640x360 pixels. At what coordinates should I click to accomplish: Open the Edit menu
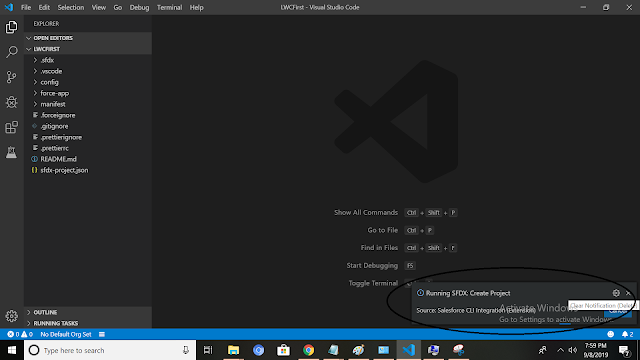tap(44, 7)
